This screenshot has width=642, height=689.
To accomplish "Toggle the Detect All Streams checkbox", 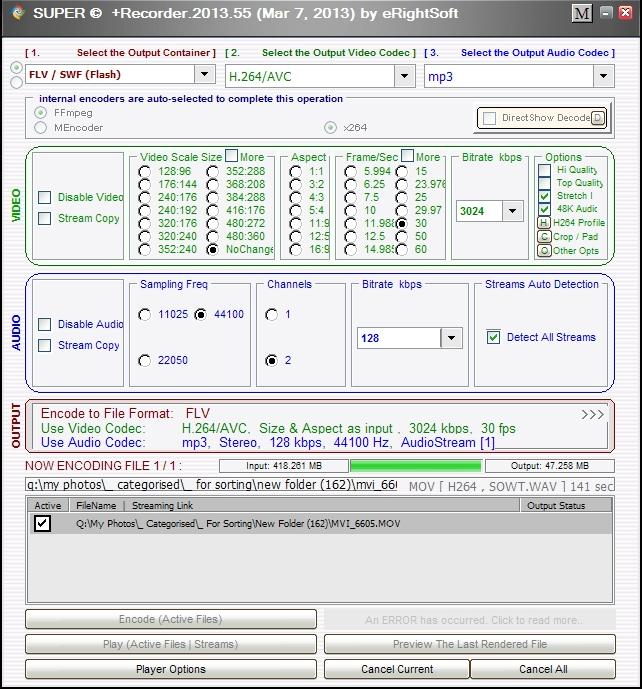I will [493, 337].
